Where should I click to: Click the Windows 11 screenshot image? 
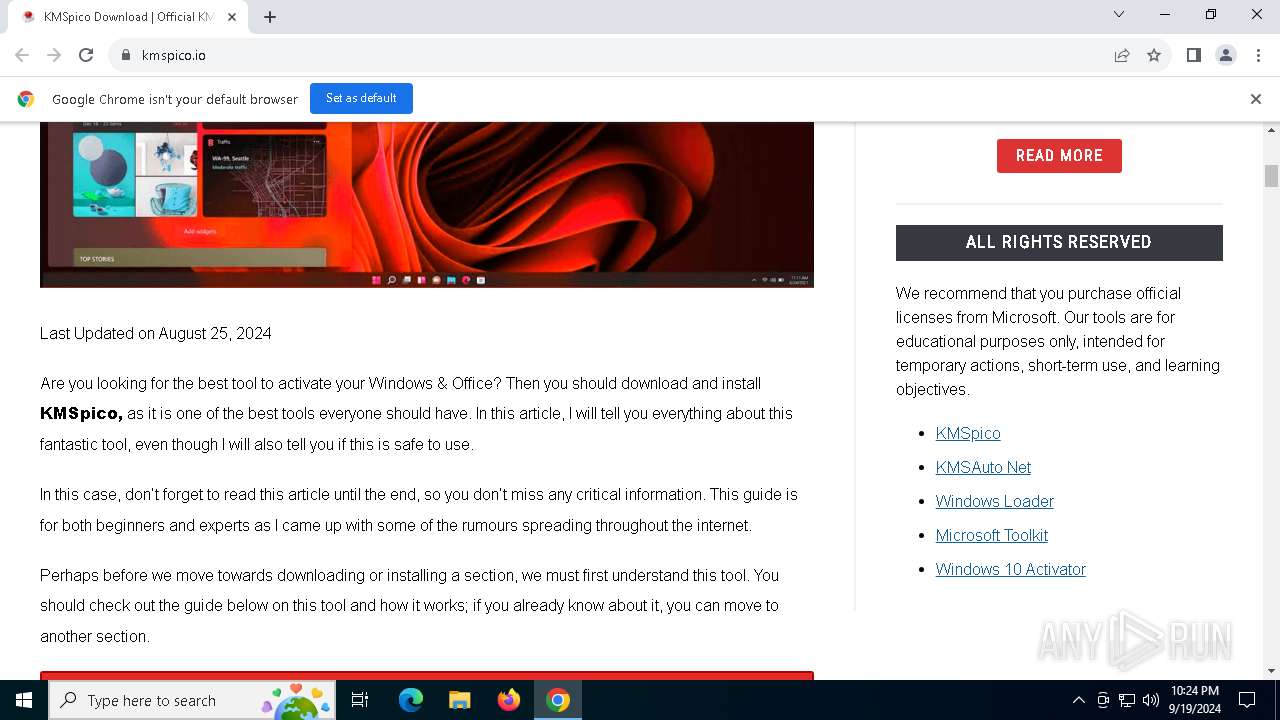click(x=427, y=205)
